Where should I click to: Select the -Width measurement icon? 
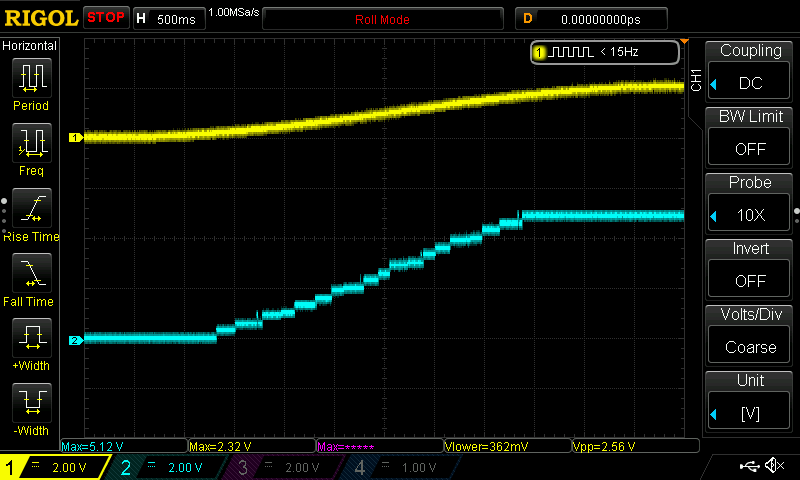coord(32,402)
